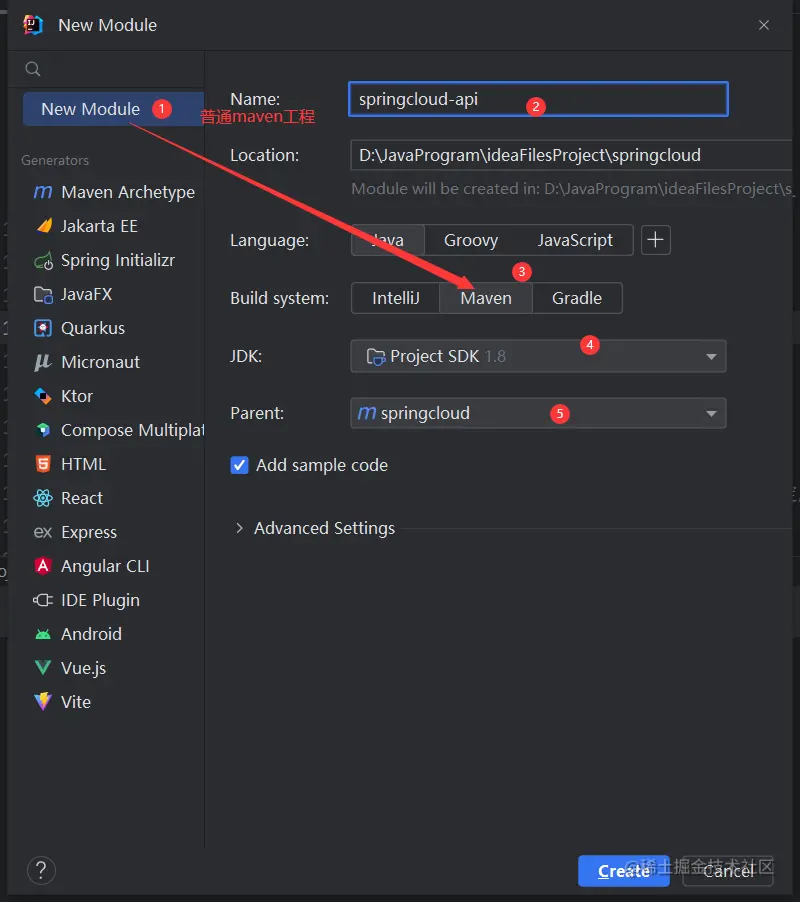Screen dimensions: 800x902
Task: Select the Compose Multiplatform icon
Action: [x=43, y=430]
